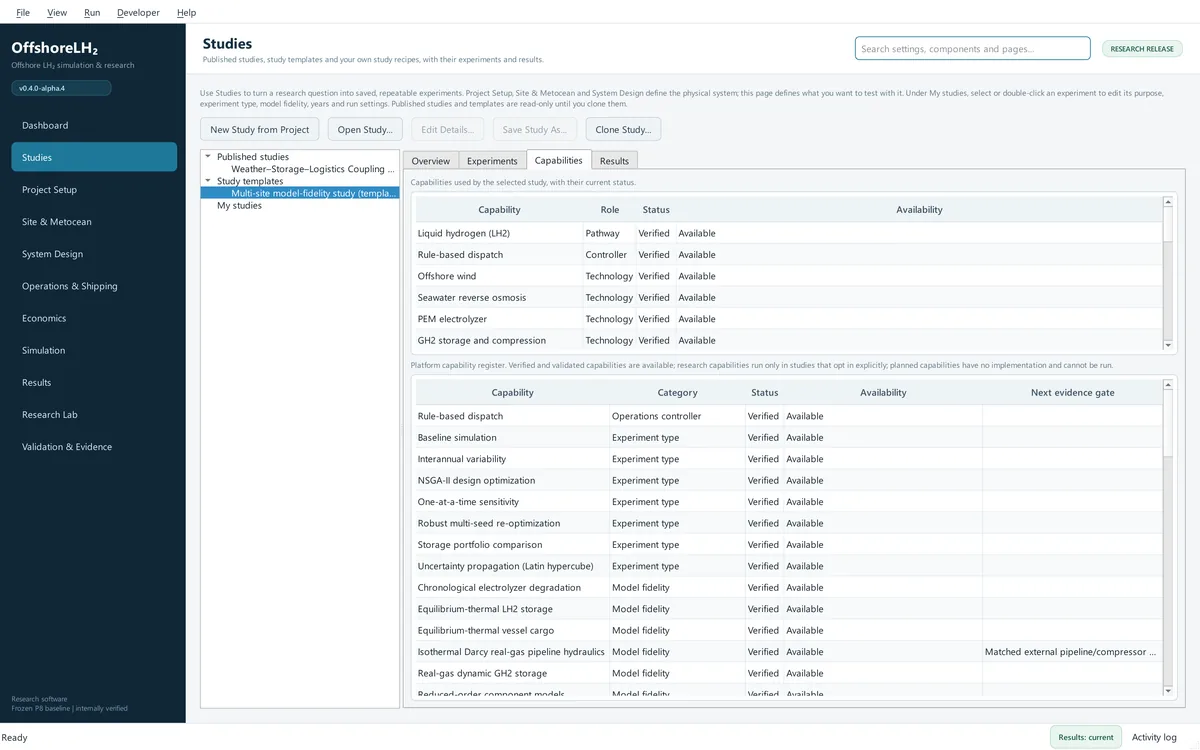
Task: Select Weather–Storage–Logistics Coupling study
Action: 313,169
